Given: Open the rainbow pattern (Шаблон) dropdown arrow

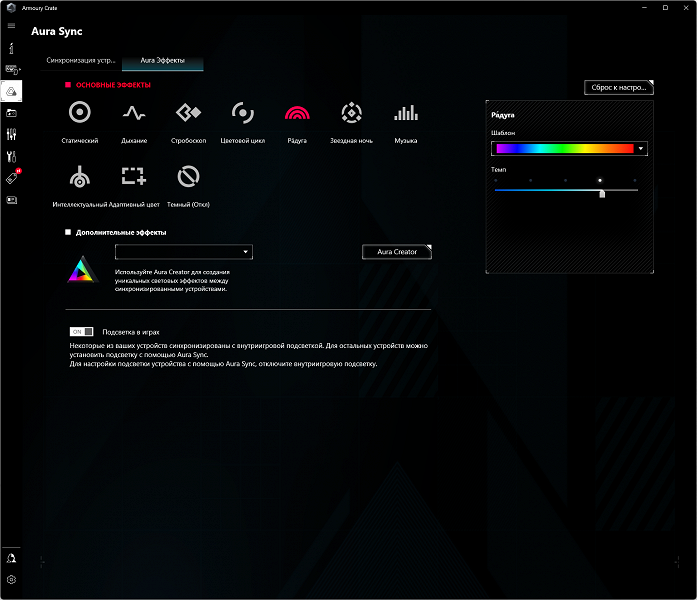Looking at the screenshot, I should 641,148.
